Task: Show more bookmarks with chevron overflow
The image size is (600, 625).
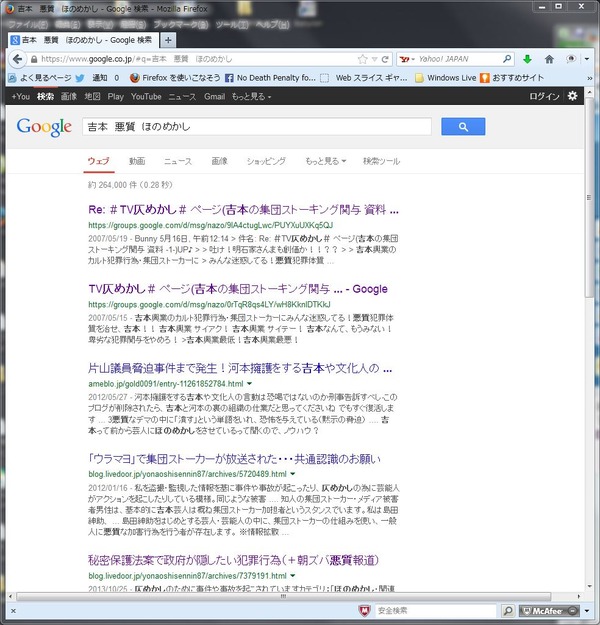Action: (x=590, y=79)
